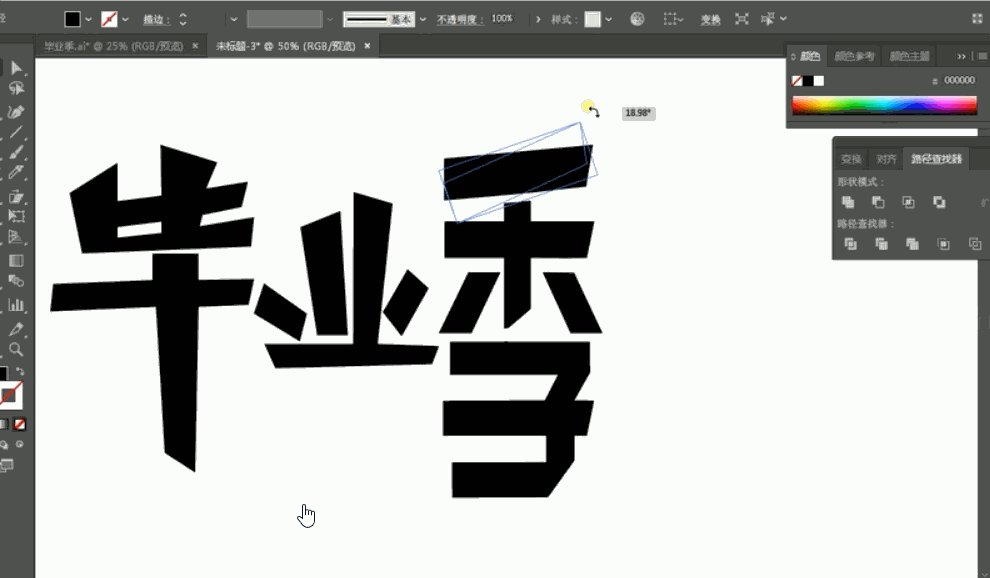Select the Column Graph tool
Image resolution: width=990 pixels, height=578 pixels.
point(16,305)
